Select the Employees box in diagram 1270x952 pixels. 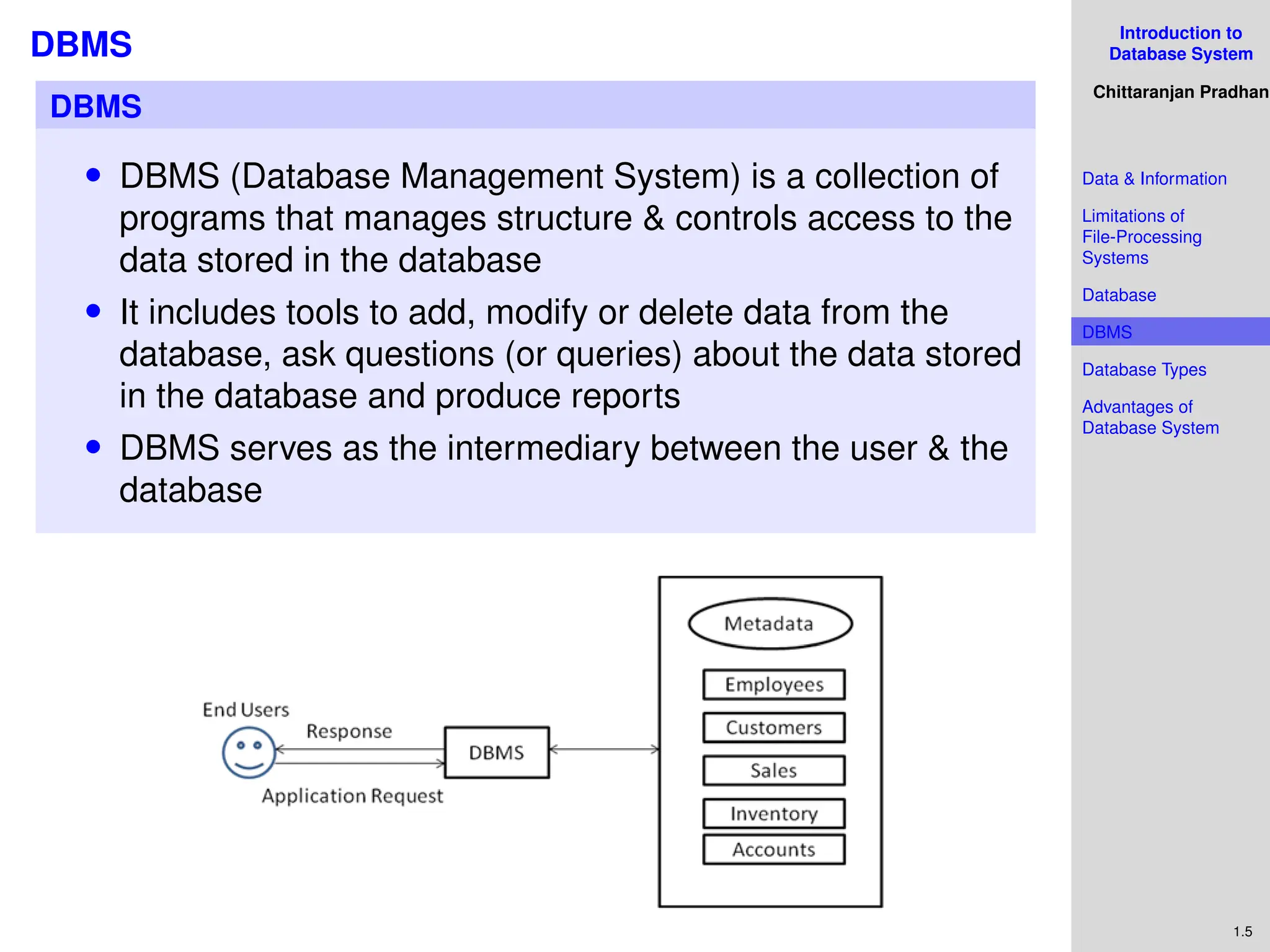tap(773, 684)
